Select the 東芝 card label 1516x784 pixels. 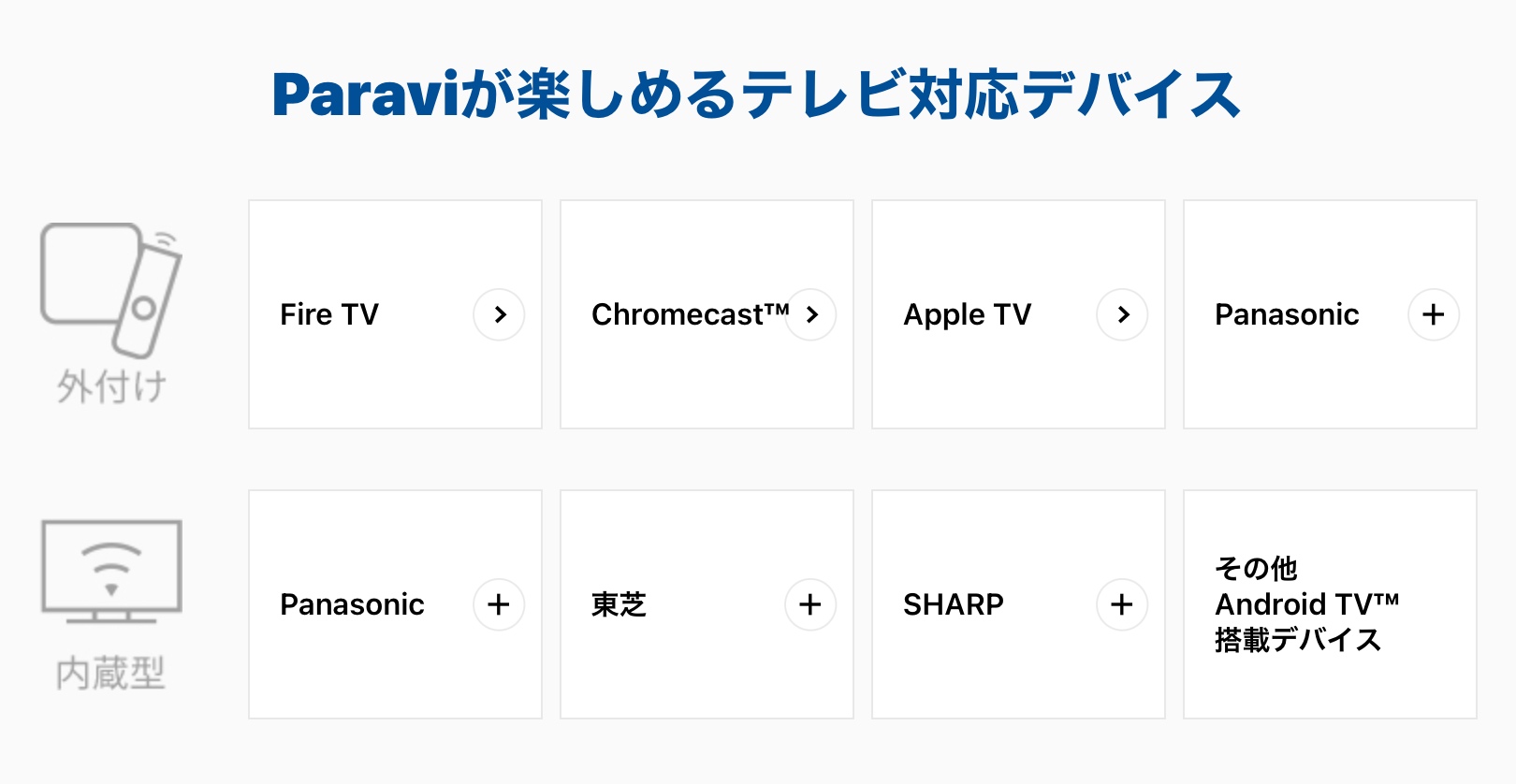(619, 604)
